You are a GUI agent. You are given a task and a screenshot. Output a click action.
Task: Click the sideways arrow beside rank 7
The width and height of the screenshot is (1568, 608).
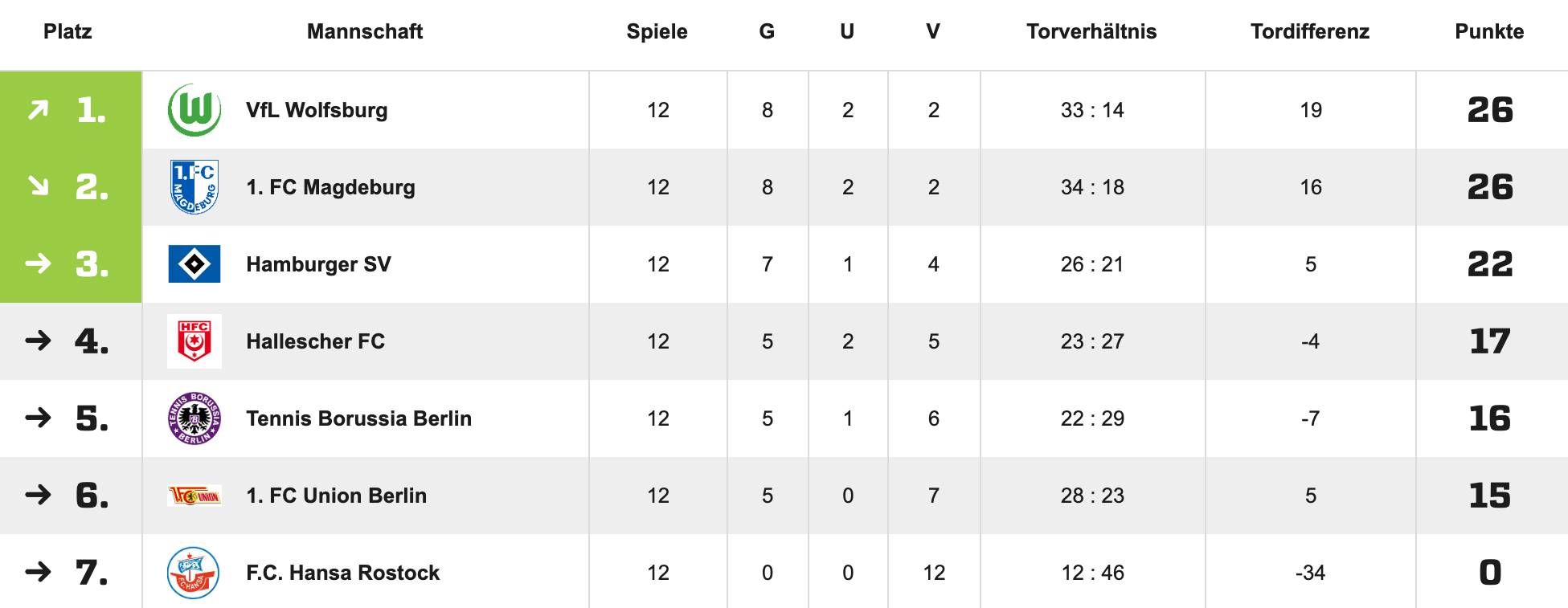click(38, 572)
